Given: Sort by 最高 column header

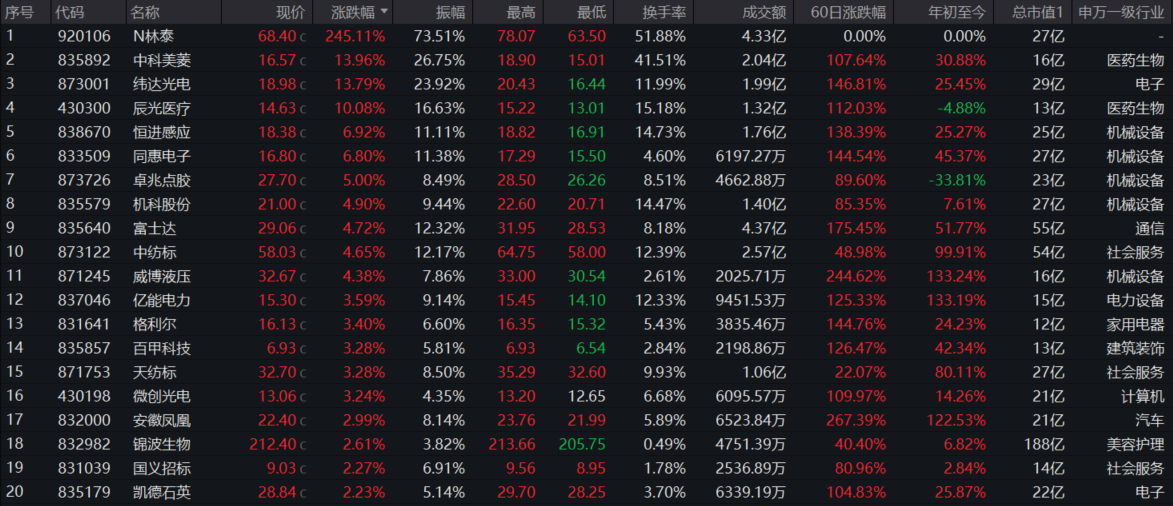Looking at the screenshot, I should [x=521, y=12].
